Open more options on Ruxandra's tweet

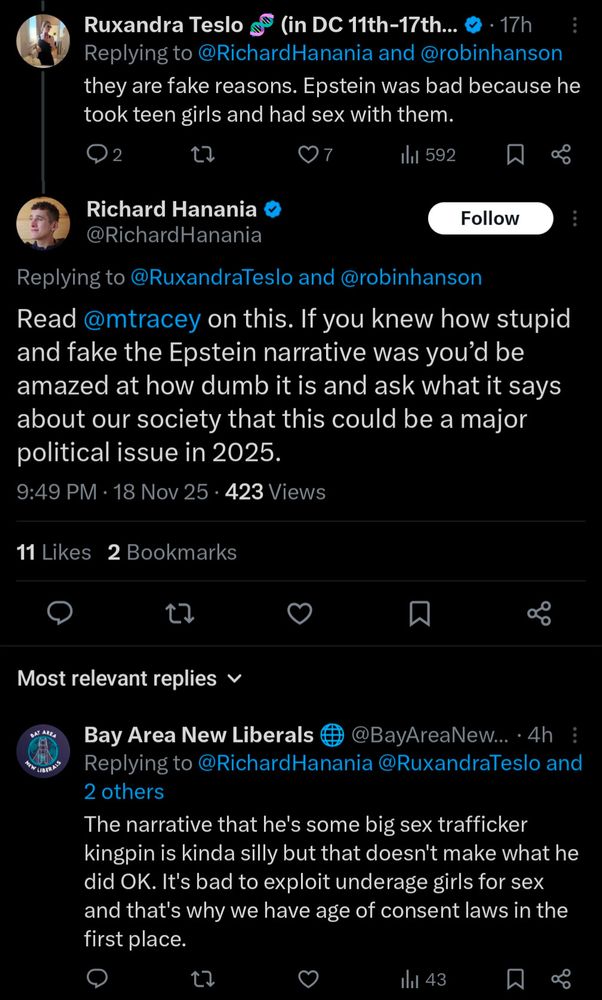click(x=573, y=25)
